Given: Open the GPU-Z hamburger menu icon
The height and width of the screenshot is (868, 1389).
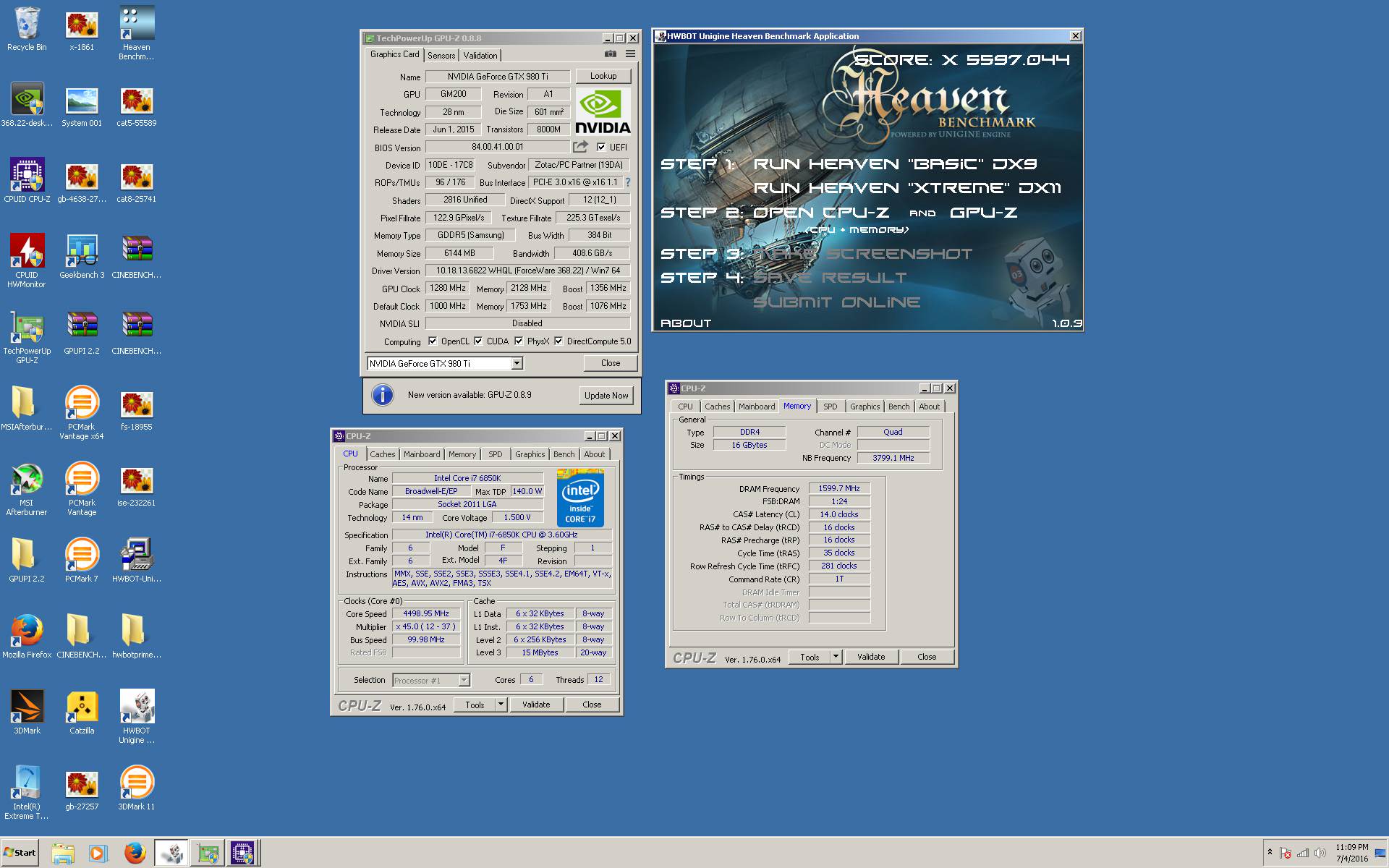Looking at the screenshot, I should click(x=631, y=54).
